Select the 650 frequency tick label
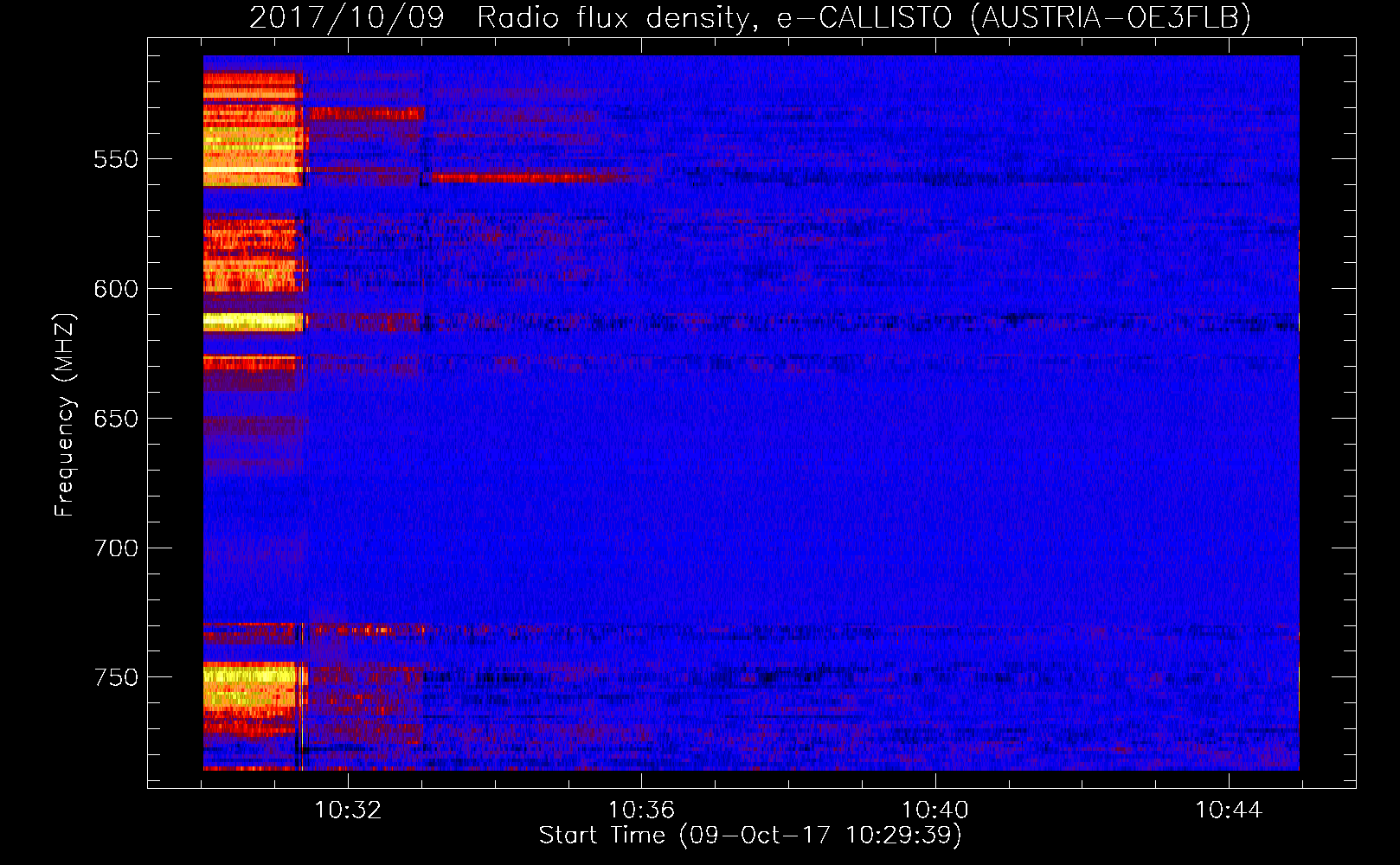Viewport: 1400px width, 865px height. (x=116, y=419)
